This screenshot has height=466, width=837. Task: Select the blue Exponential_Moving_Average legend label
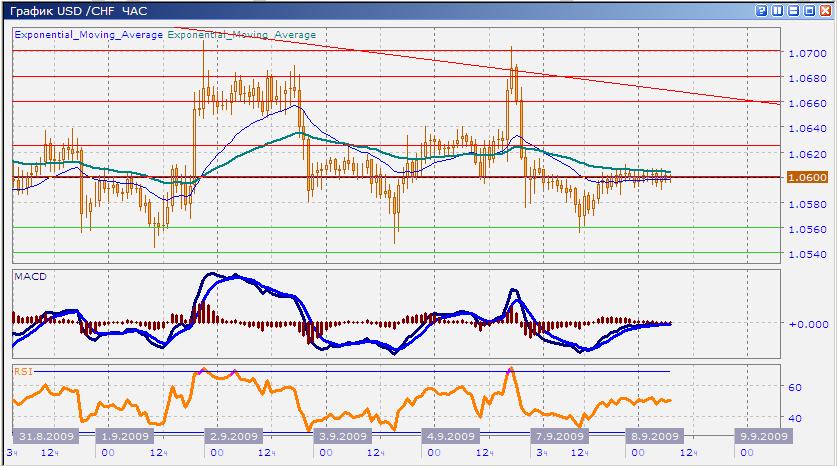coord(88,35)
